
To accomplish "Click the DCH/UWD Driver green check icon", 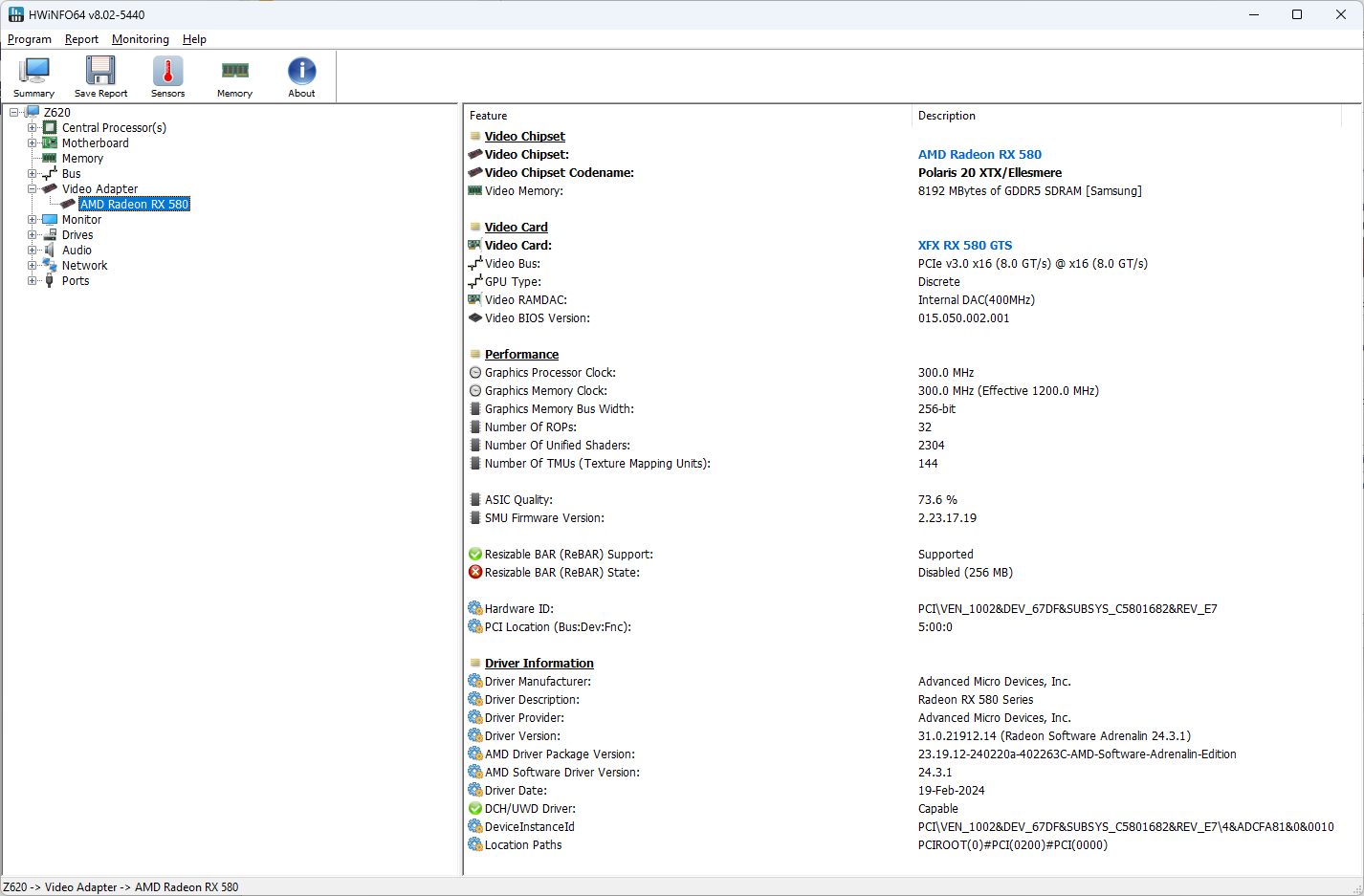I will point(475,808).
